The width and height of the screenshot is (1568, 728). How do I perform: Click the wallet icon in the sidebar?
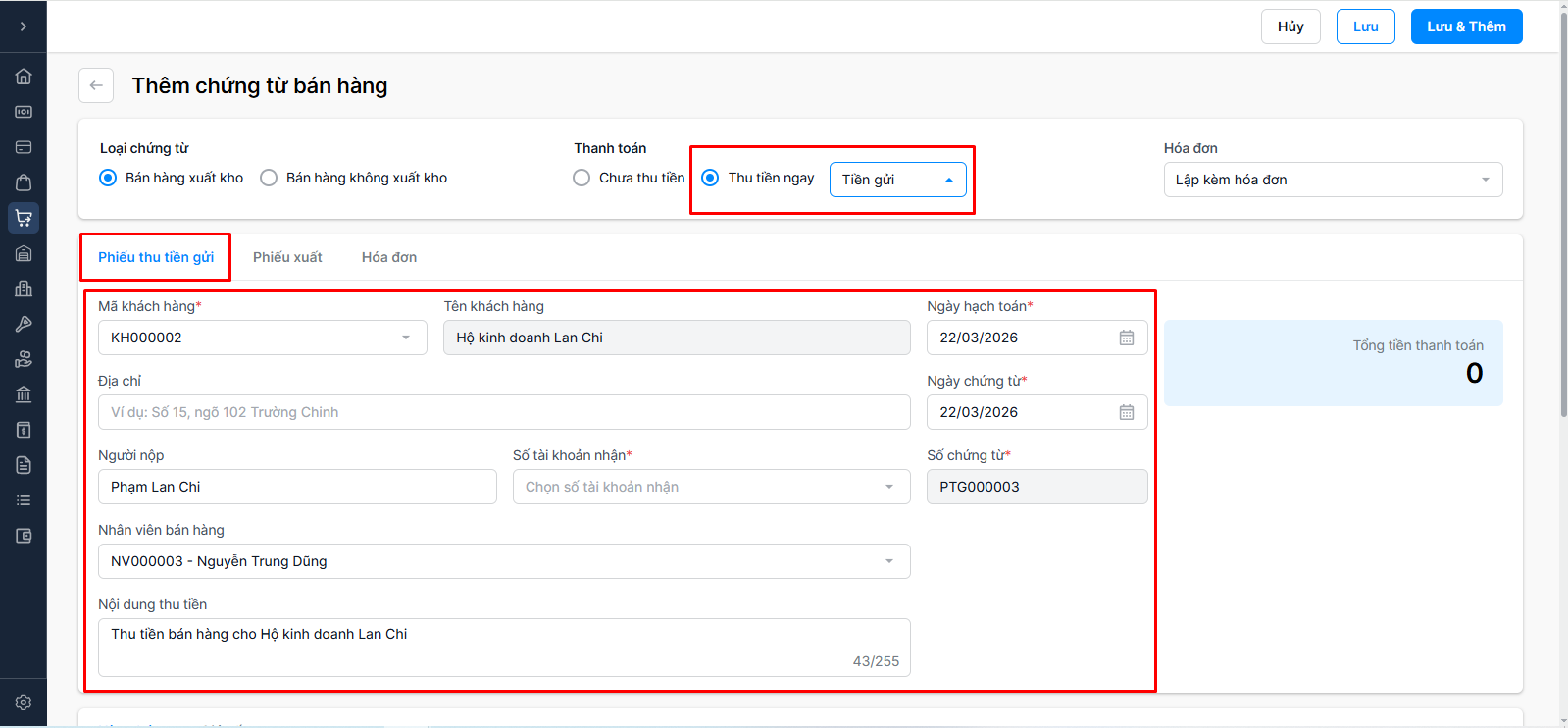[x=24, y=536]
